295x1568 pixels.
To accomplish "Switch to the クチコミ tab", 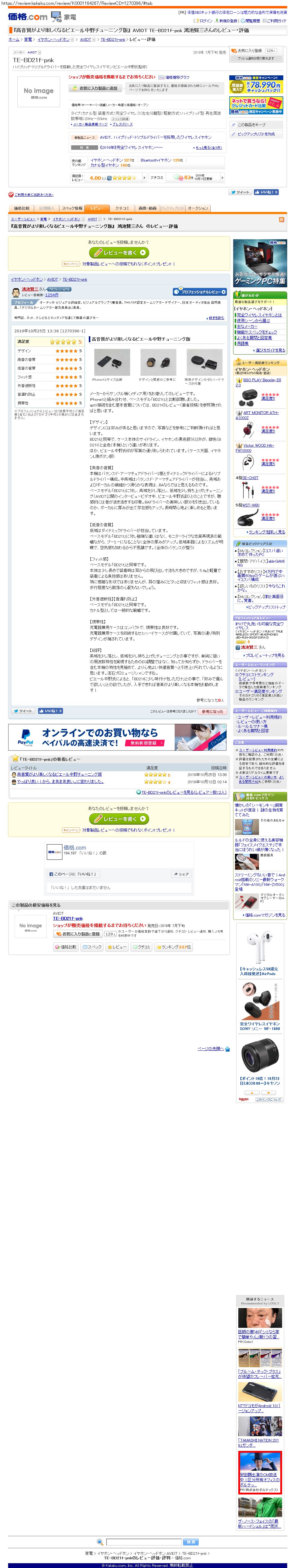I will point(122,208).
